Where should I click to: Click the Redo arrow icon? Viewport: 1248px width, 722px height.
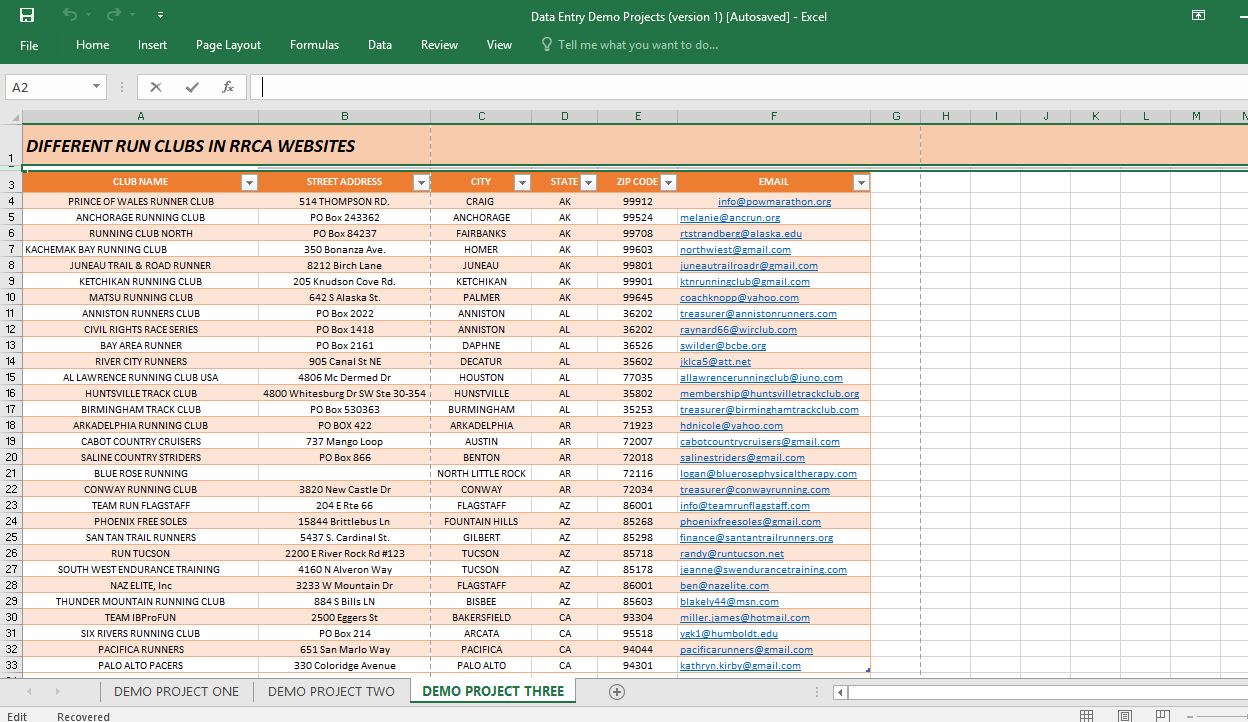pyautogui.click(x=113, y=15)
